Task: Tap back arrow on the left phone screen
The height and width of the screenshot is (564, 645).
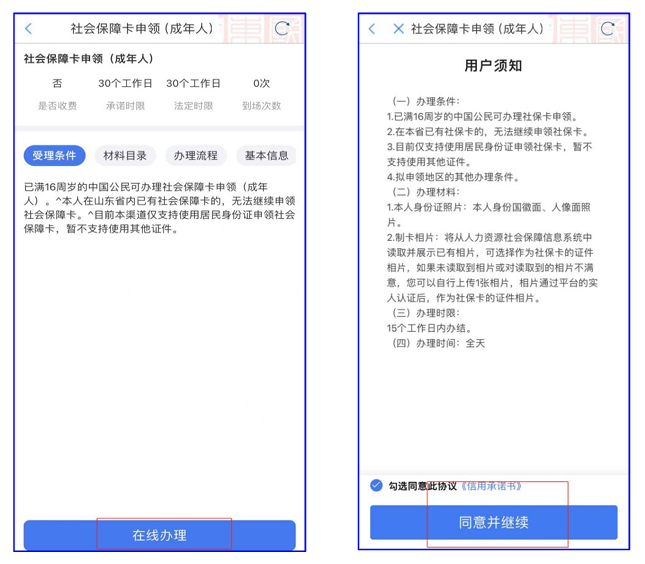Action: coord(29,29)
